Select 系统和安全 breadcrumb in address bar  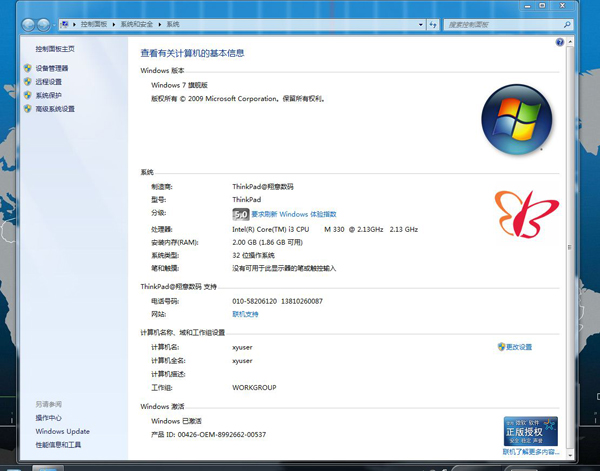tap(137, 24)
